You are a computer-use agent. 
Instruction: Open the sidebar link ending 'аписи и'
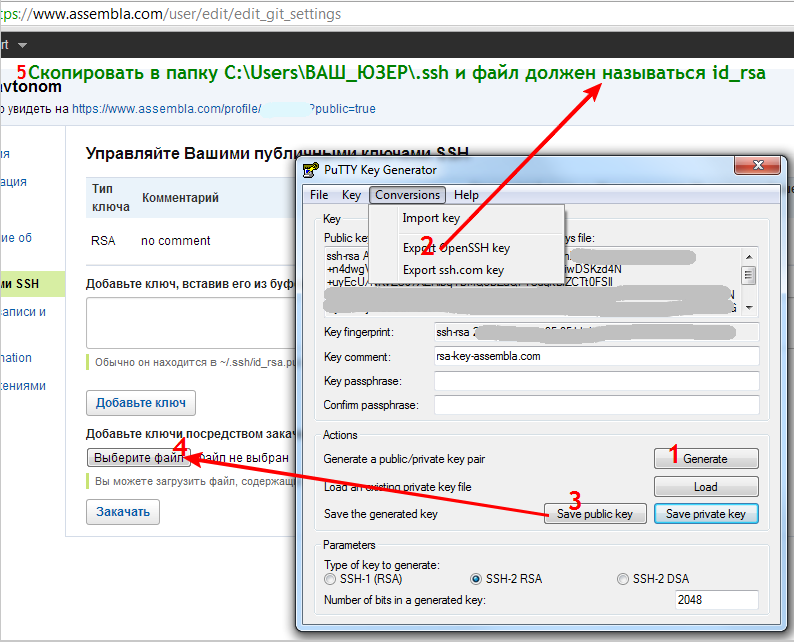tap(23, 311)
